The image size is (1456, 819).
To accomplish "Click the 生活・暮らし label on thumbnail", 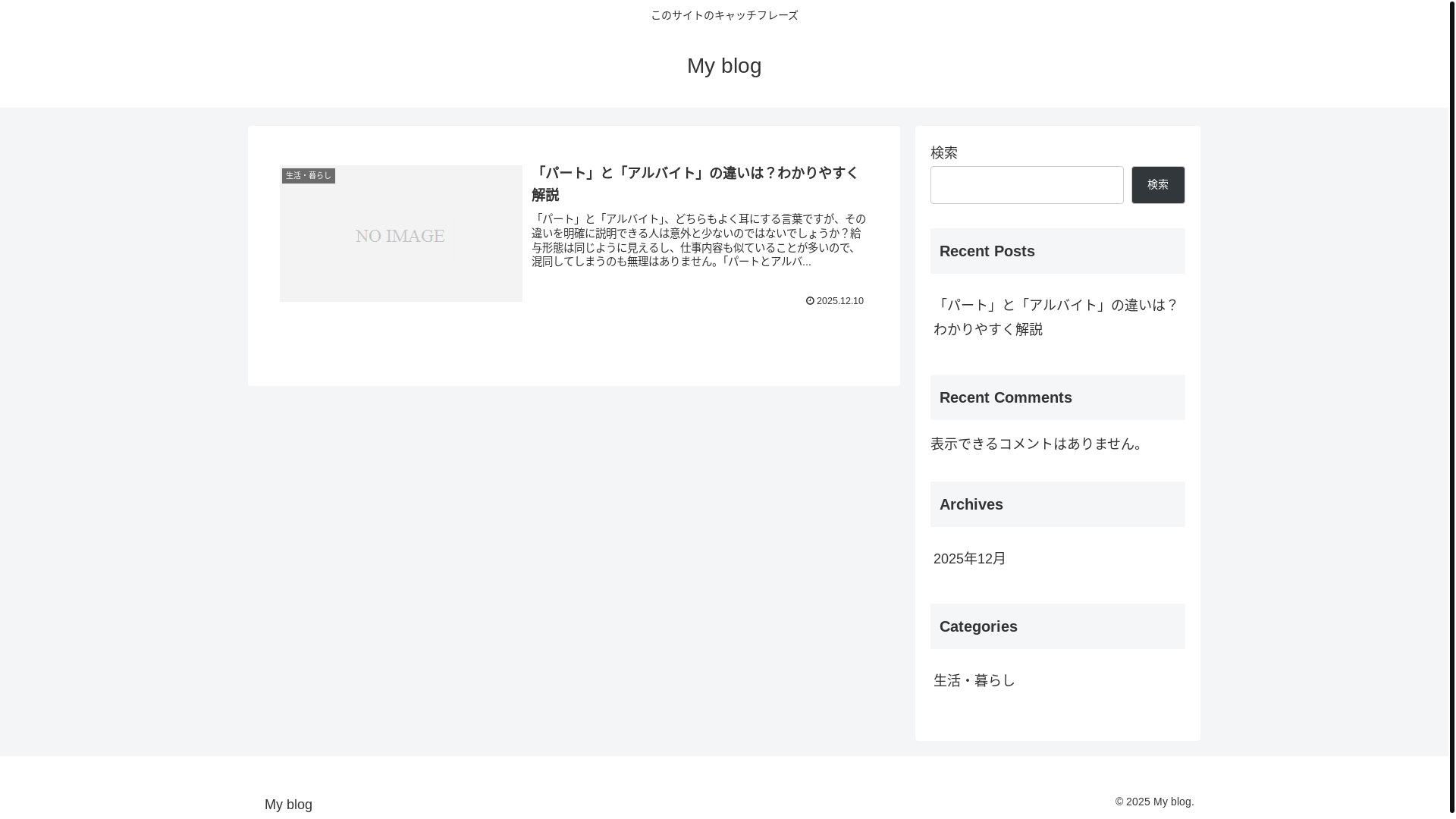I will point(309,176).
